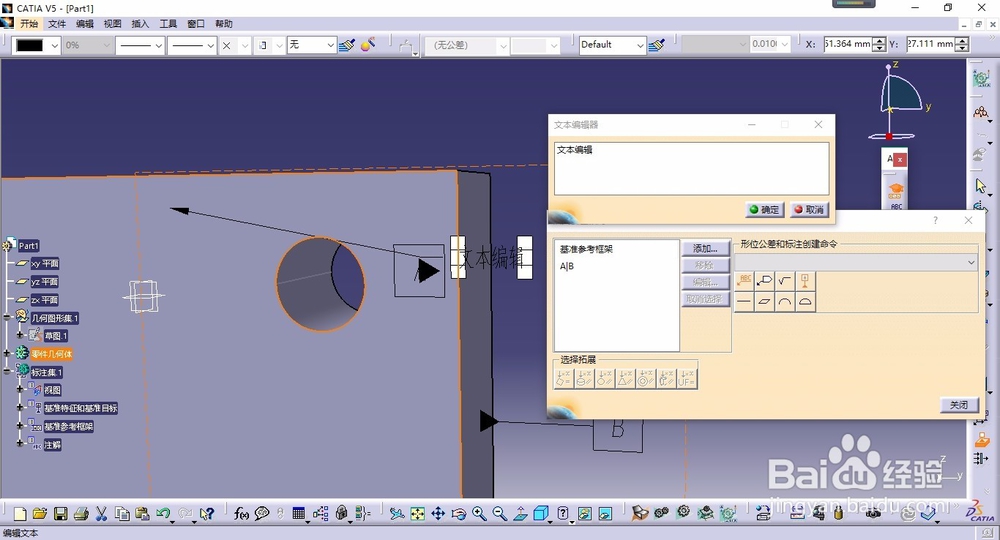1000x540 pixels.
Task: Paste from clipboard icon in bottom toolbar
Action: point(142,514)
